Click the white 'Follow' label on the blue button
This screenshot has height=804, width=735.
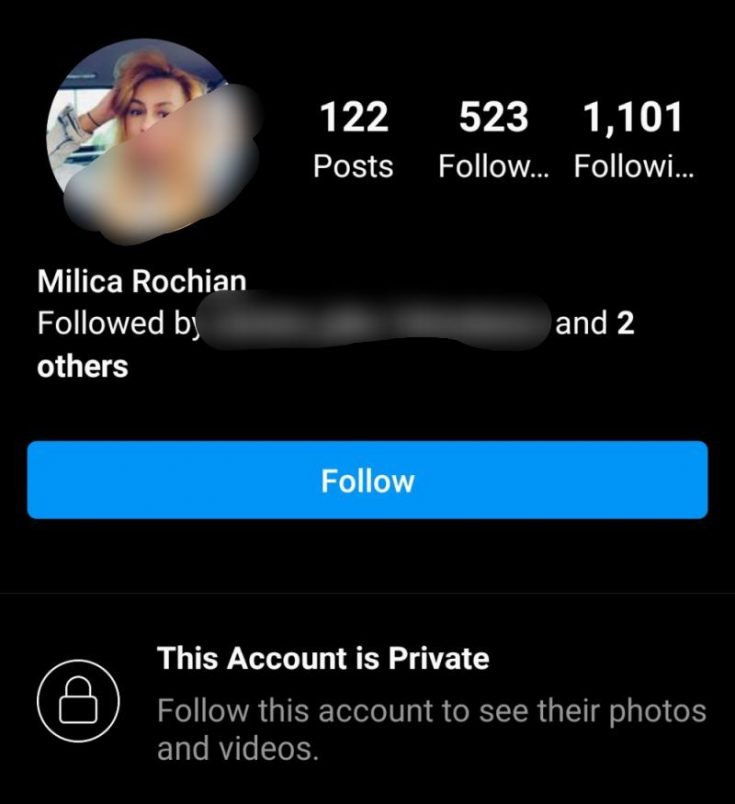[367, 481]
